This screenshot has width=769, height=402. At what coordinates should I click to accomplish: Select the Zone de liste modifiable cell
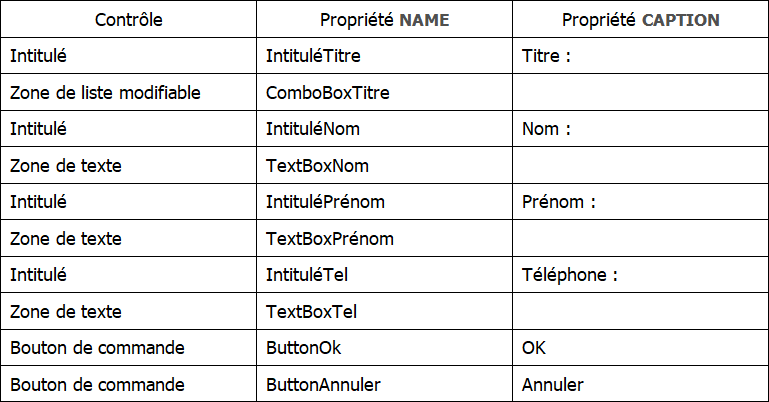coord(105,93)
